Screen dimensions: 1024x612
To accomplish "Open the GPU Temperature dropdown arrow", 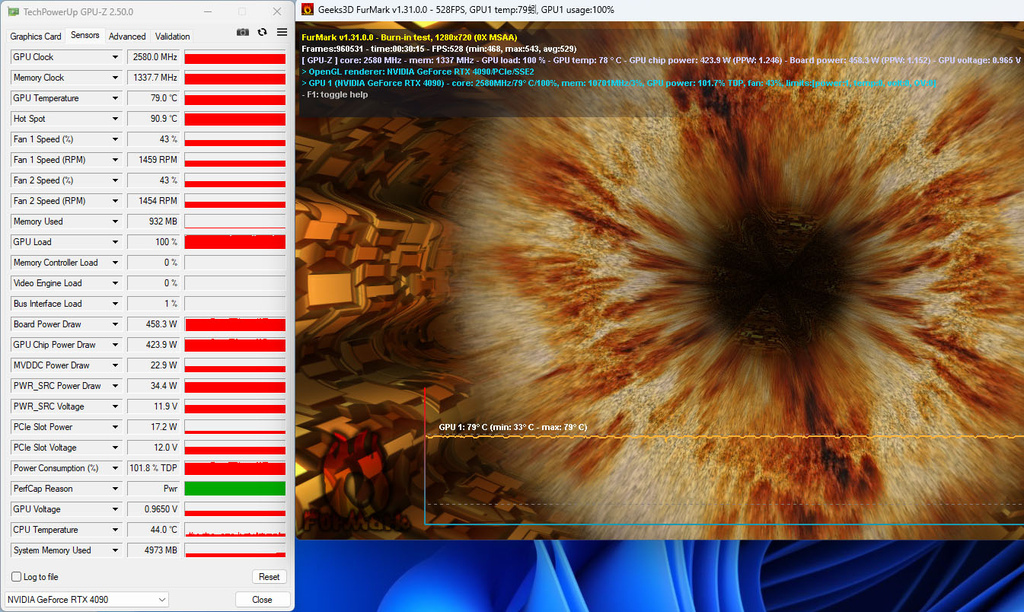I will tap(115, 98).
